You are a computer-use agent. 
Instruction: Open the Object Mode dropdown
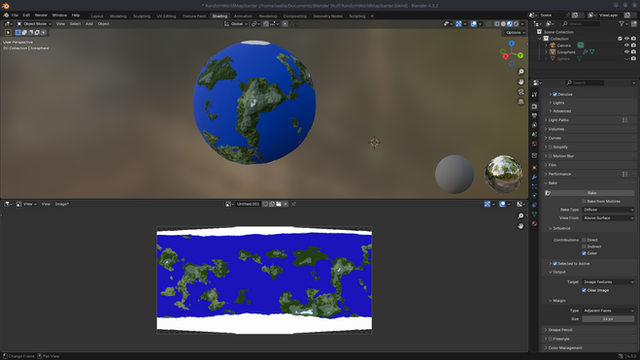coord(34,24)
